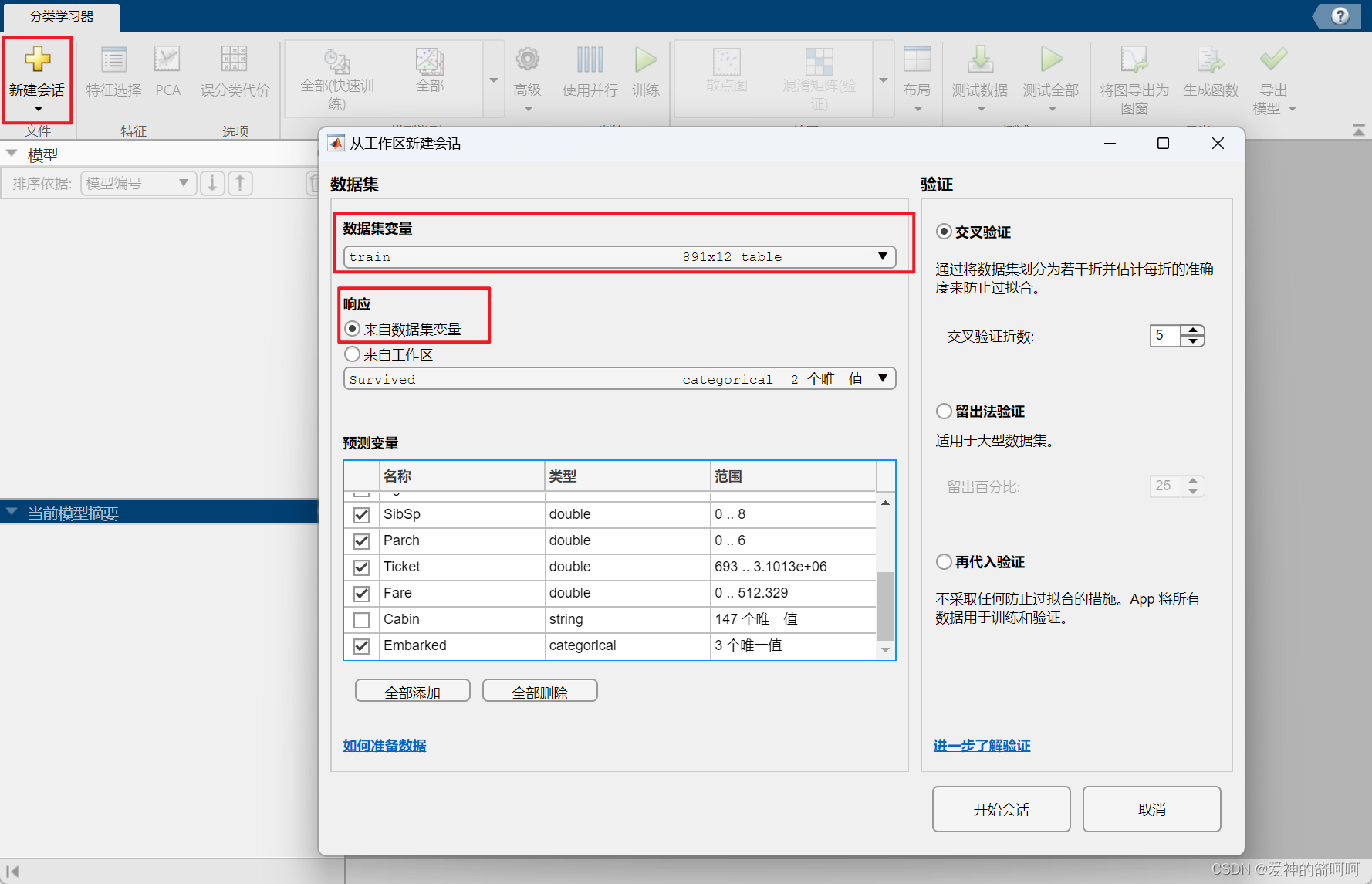Expand the model gallery dropdown arrow
This screenshot has width=1372, height=884.
(494, 80)
